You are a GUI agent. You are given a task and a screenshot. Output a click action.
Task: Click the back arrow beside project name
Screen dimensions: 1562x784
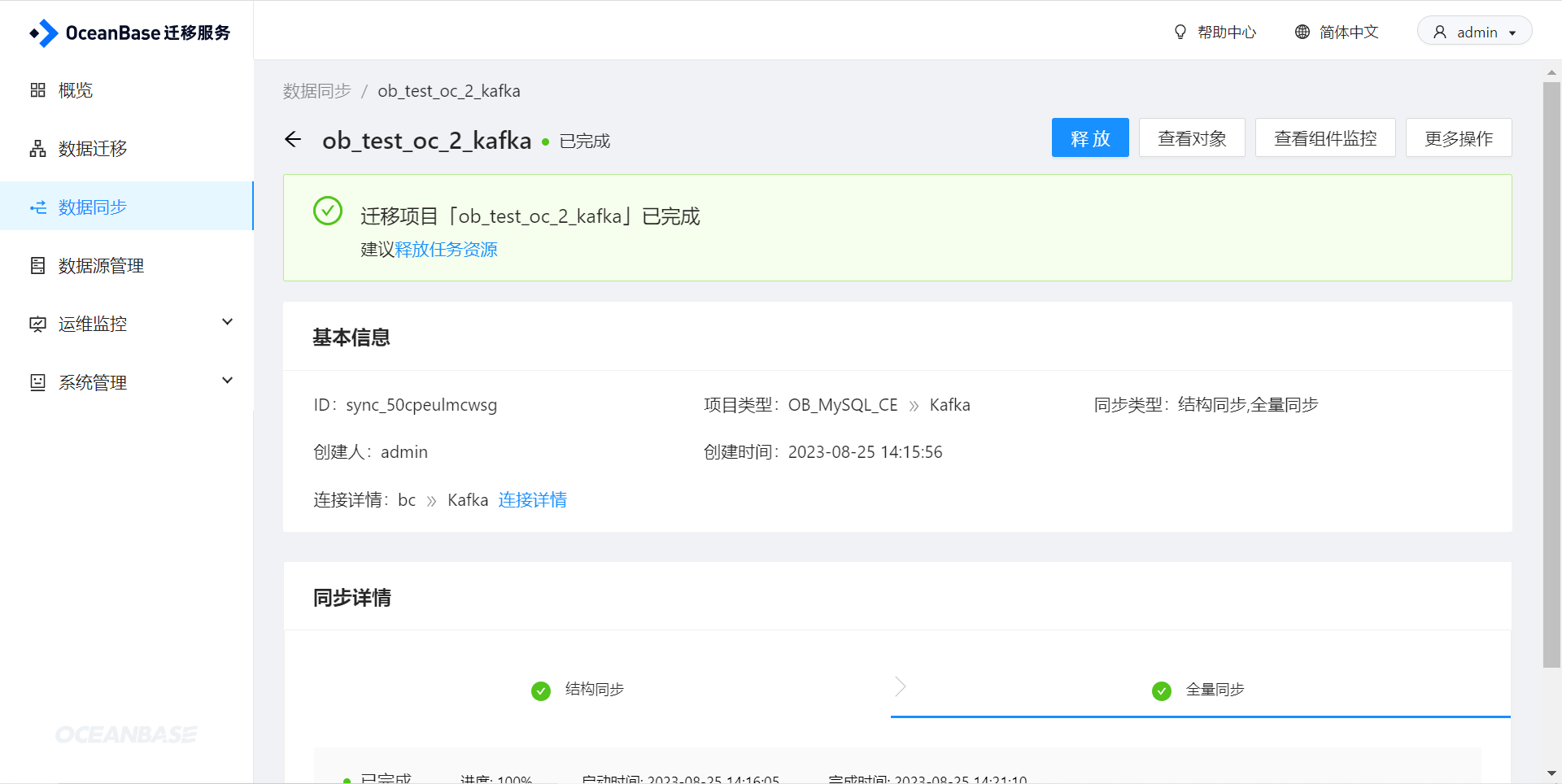pyautogui.click(x=293, y=140)
